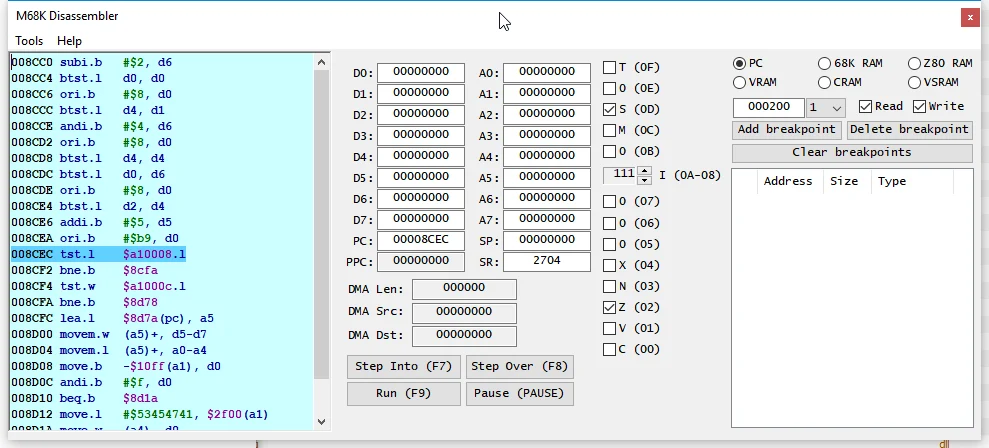Select the VRAM radio button
989x448 pixels.
point(739,83)
